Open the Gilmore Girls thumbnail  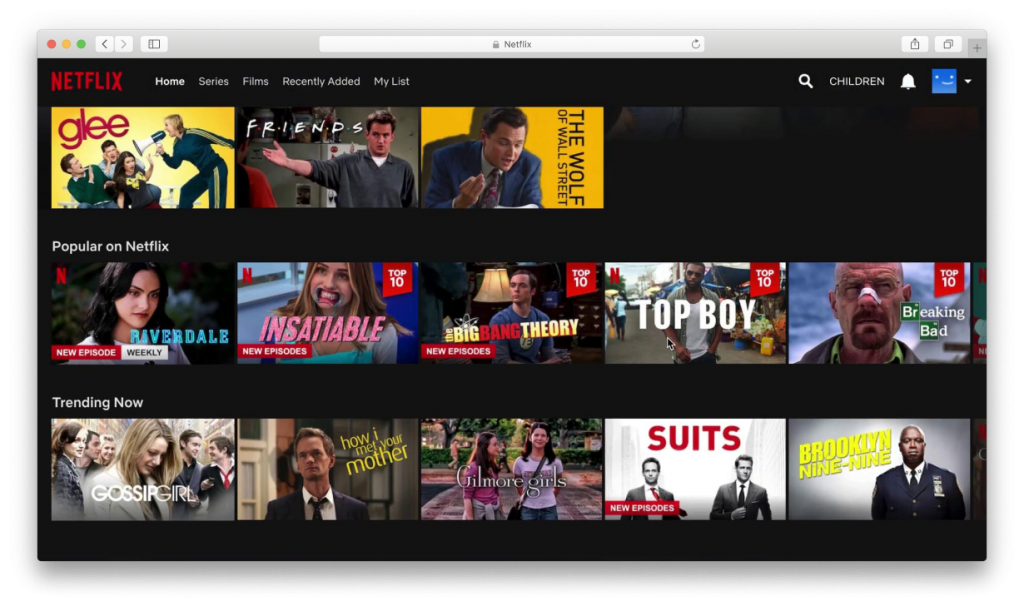pos(511,470)
